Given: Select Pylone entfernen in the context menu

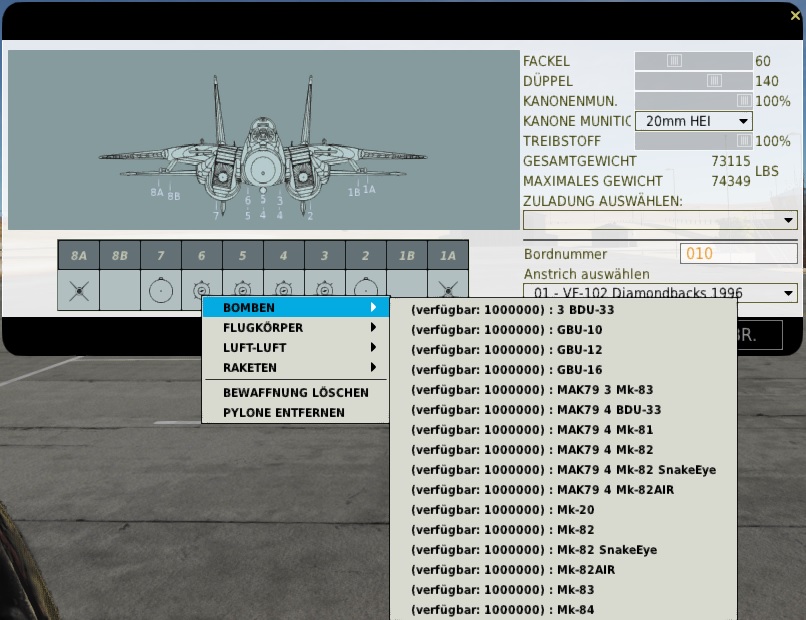Looking at the screenshot, I should [x=284, y=412].
